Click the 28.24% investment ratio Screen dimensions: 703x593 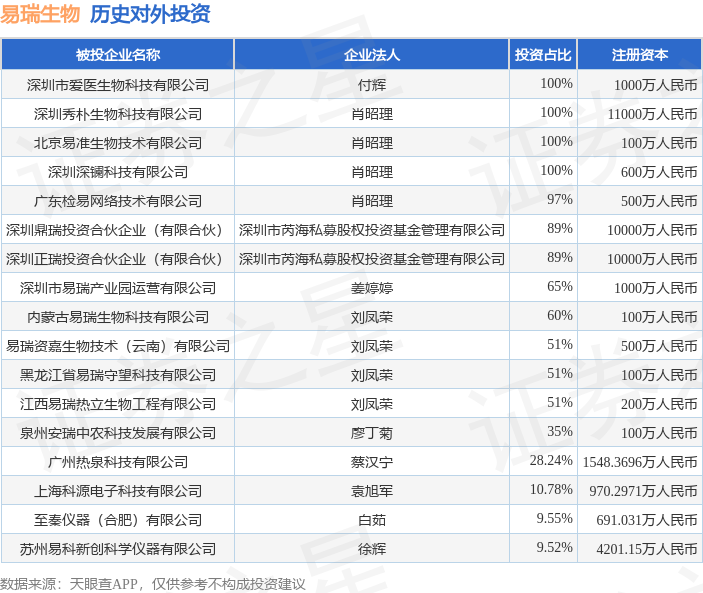[x=551, y=460]
